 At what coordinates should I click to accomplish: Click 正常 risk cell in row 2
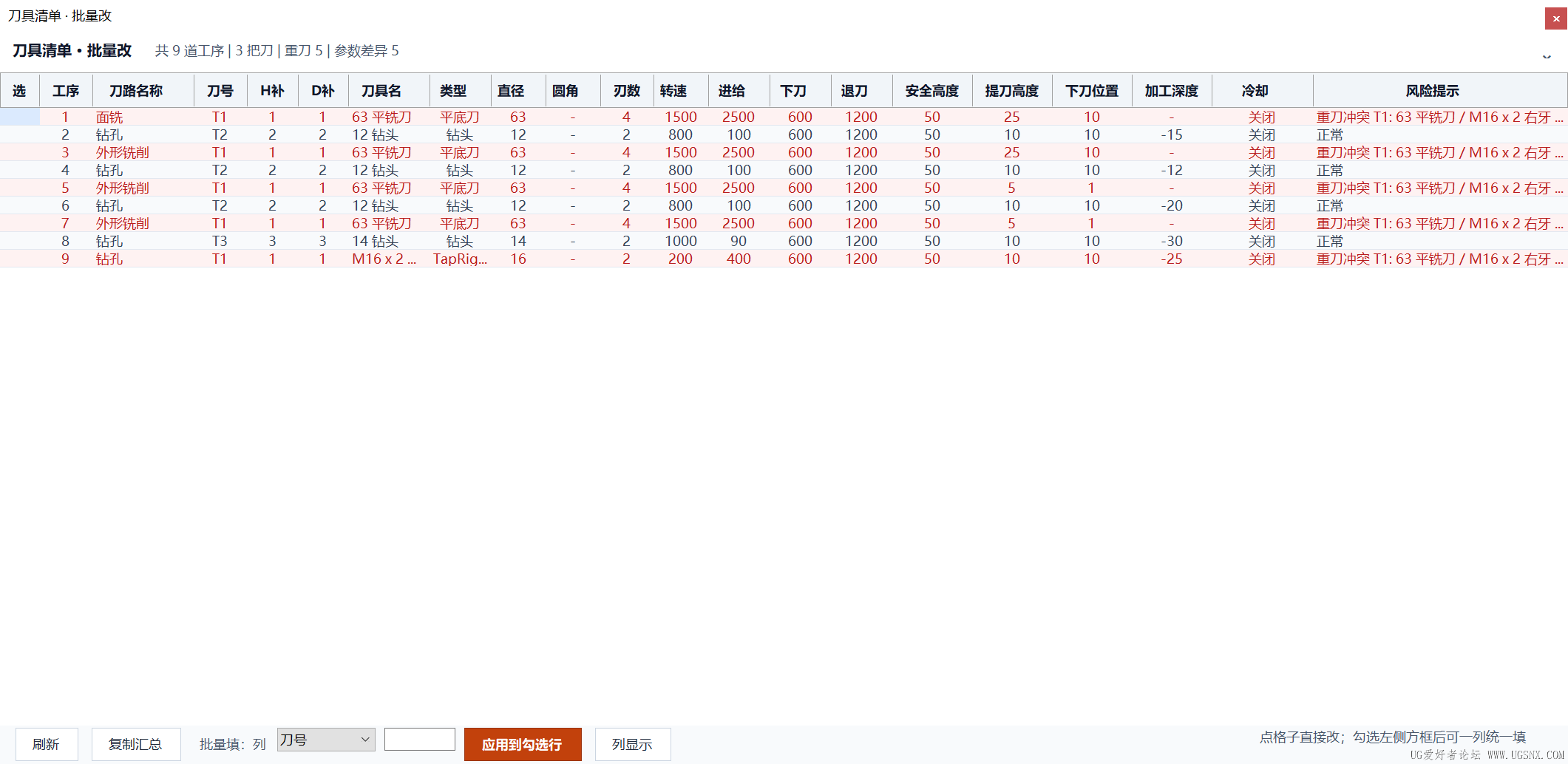[x=1330, y=134]
